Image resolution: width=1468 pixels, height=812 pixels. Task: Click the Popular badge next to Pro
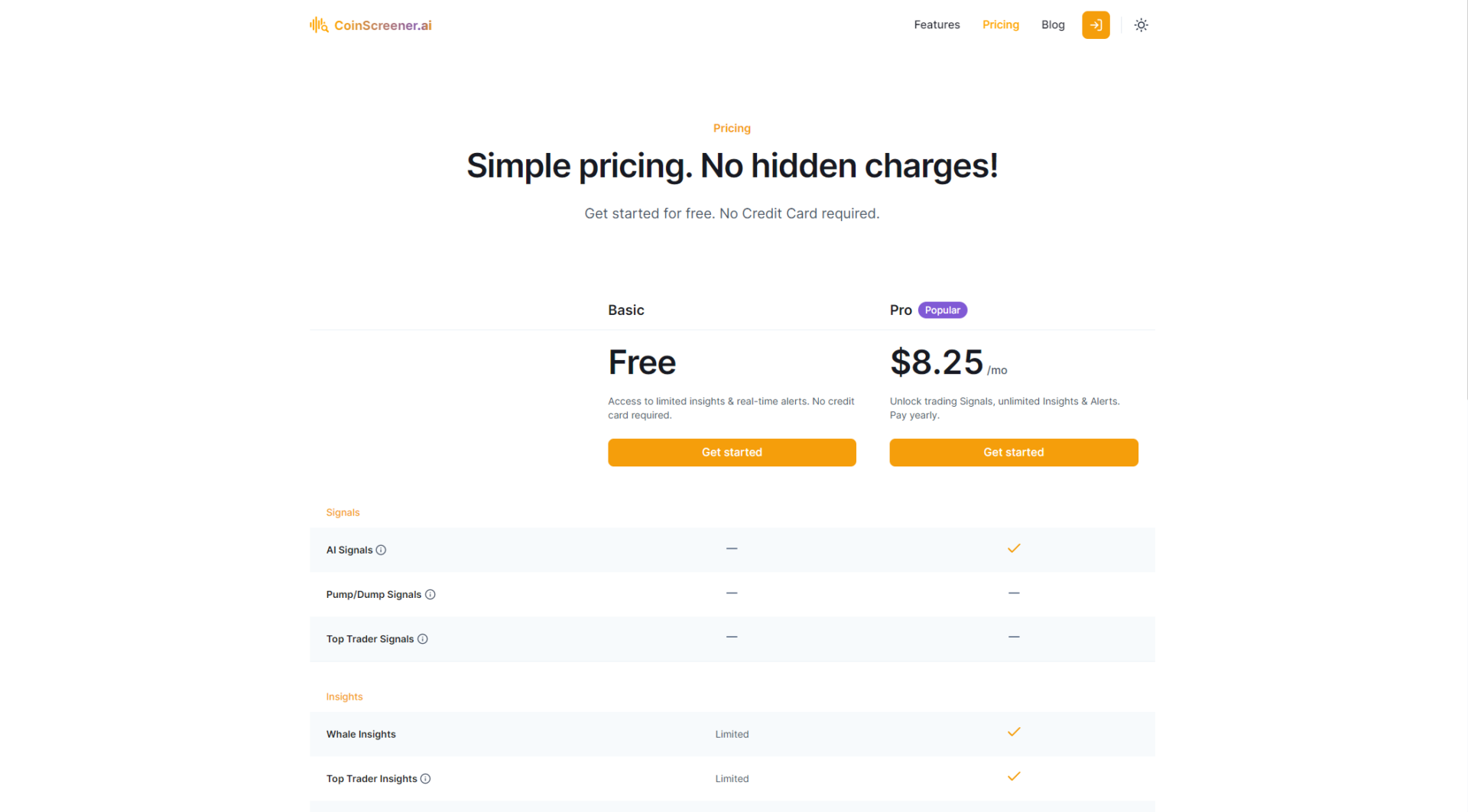click(x=942, y=310)
